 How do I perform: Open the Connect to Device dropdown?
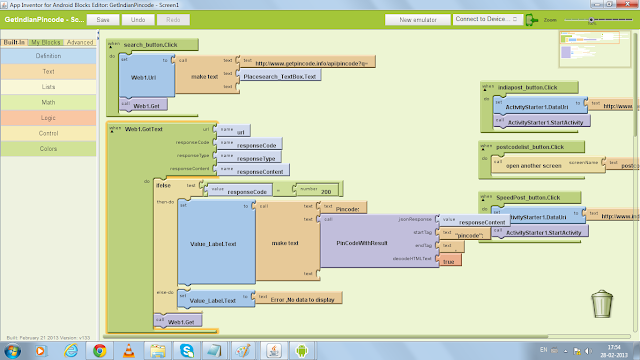[487, 19]
